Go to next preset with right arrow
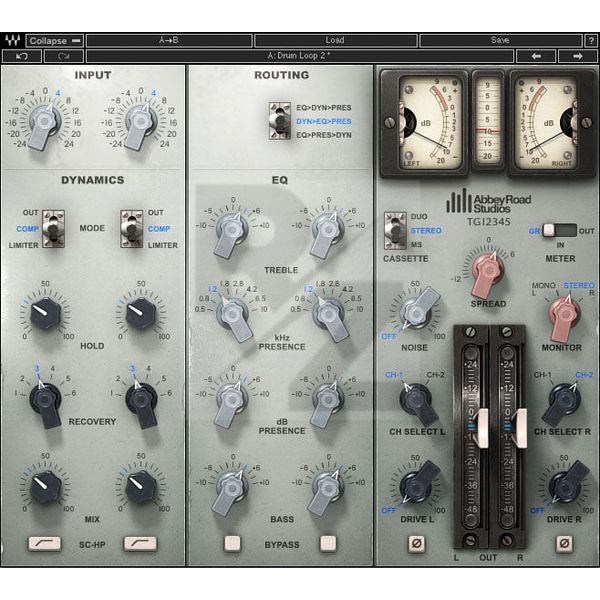 click(x=577, y=56)
